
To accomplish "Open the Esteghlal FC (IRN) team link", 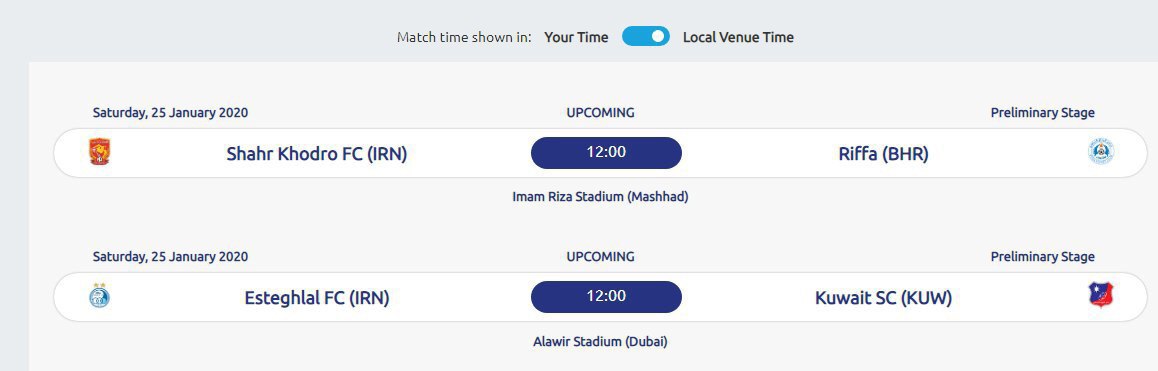I will 317,298.
